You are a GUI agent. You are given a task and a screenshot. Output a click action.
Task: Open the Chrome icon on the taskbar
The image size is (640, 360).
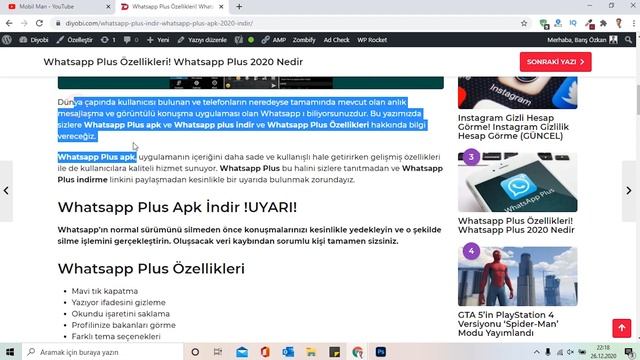tap(358, 352)
